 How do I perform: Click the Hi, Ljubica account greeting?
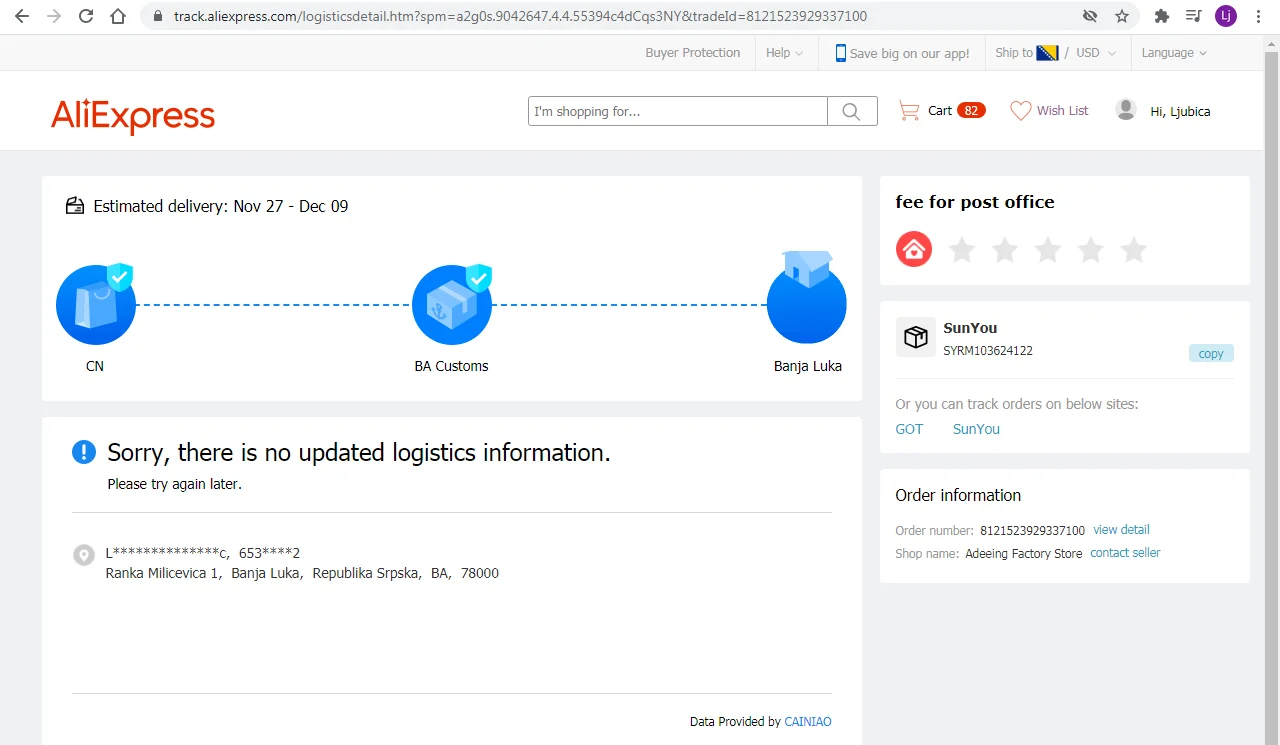(1180, 112)
